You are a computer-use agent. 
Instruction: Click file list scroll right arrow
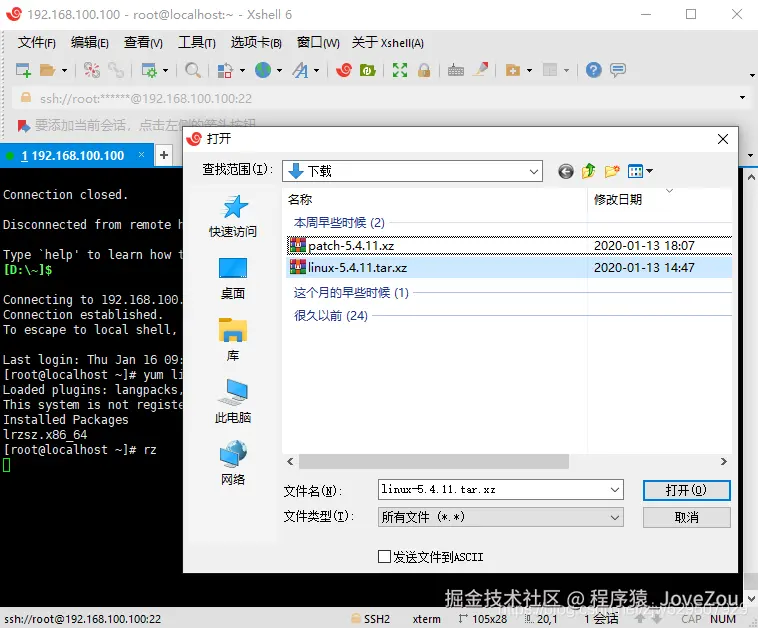pyautogui.click(x=724, y=462)
